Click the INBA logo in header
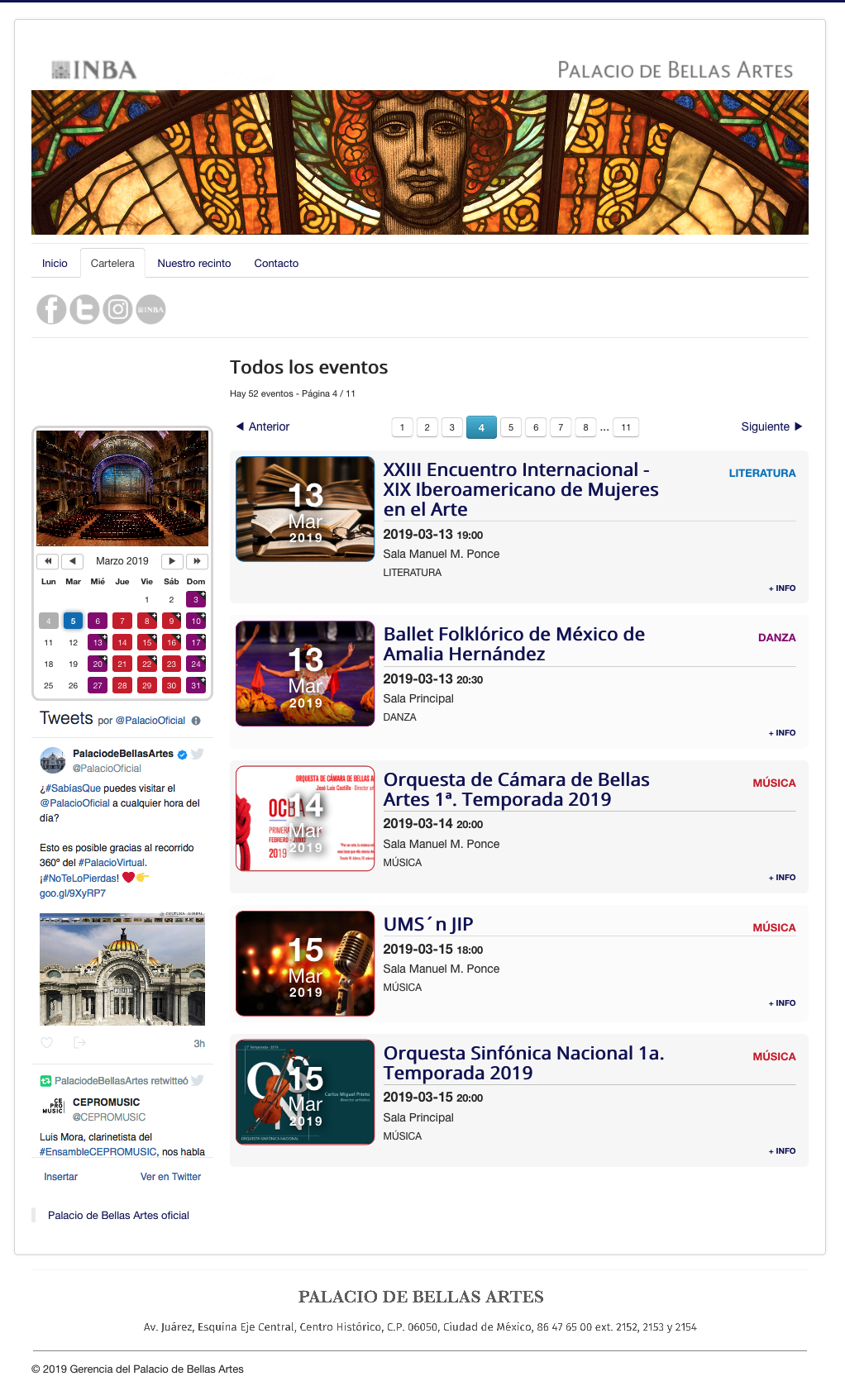 (94, 70)
